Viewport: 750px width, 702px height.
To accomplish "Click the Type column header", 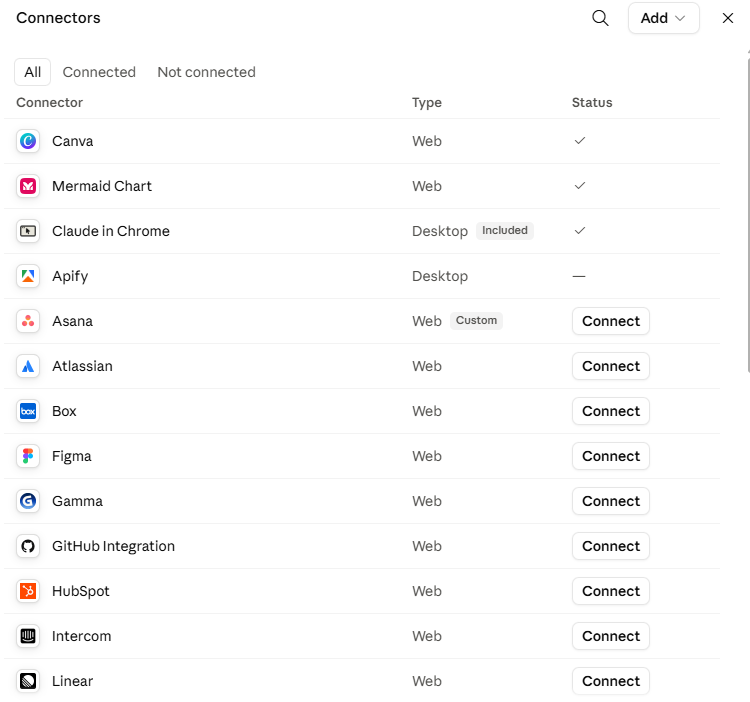I will point(427,102).
